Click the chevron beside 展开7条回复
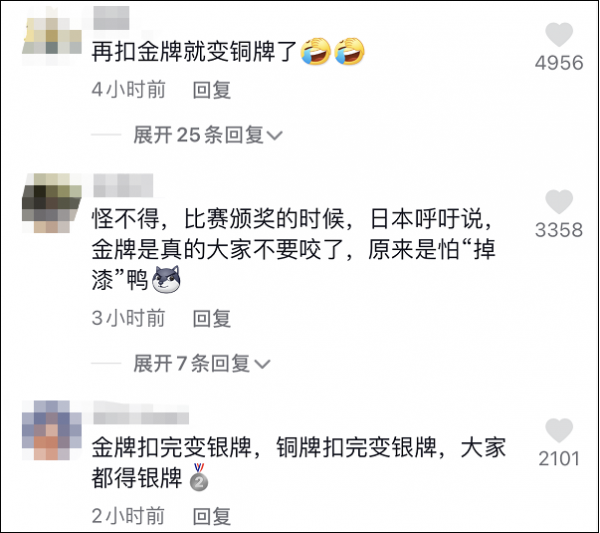Viewport: 600px width, 533px height. (262, 364)
